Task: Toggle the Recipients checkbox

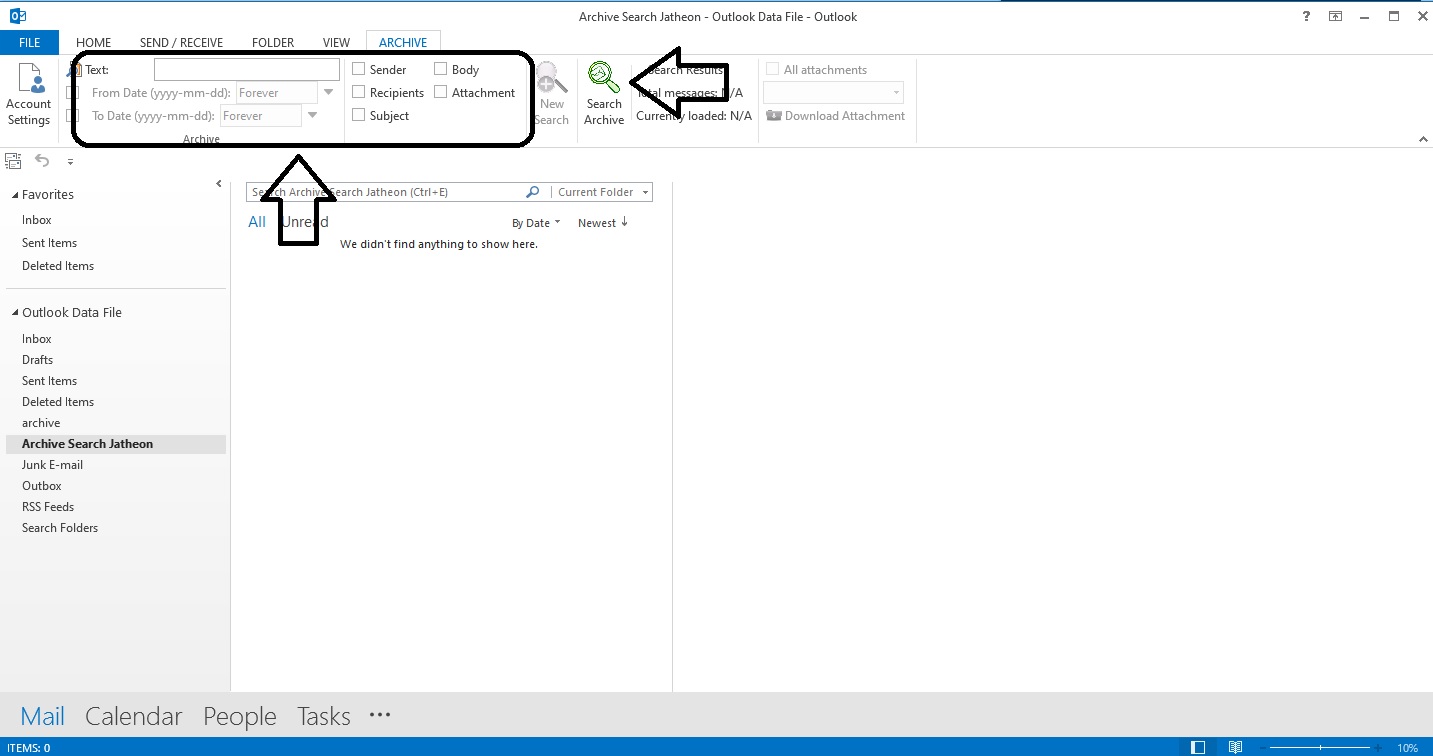Action: pyautogui.click(x=358, y=93)
